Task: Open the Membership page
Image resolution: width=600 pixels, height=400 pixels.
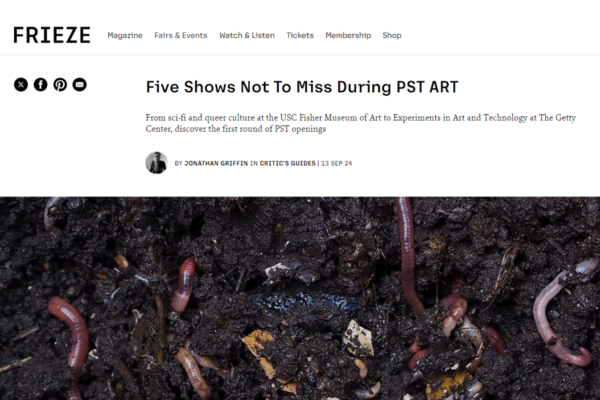Action: click(x=348, y=35)
